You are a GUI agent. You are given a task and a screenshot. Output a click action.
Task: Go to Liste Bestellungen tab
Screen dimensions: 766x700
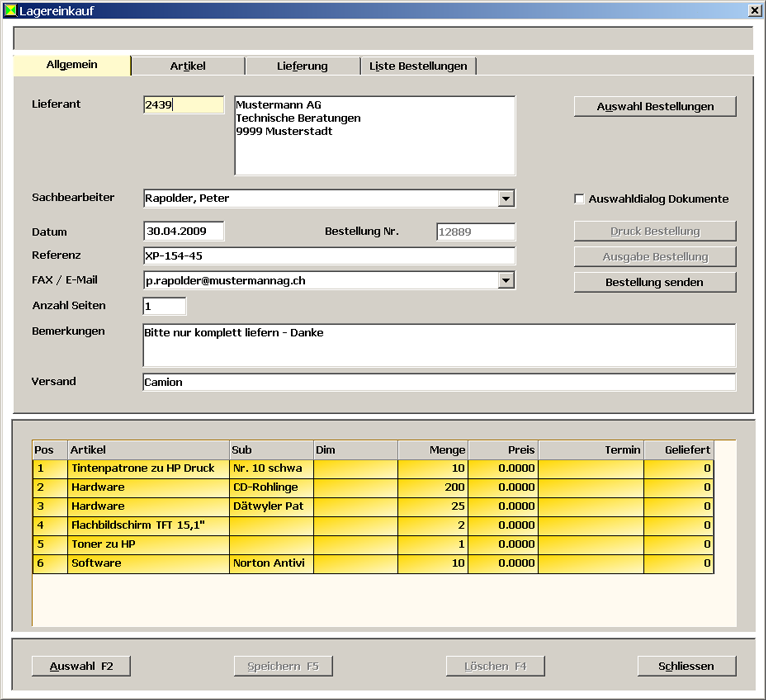pos(418,66)
